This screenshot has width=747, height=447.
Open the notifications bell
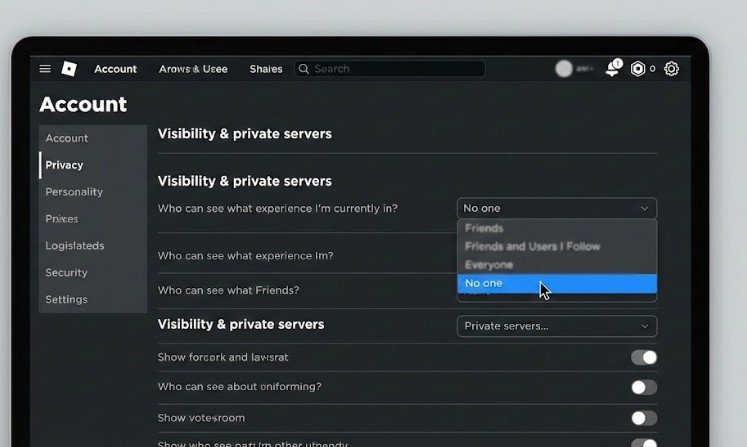612,69
